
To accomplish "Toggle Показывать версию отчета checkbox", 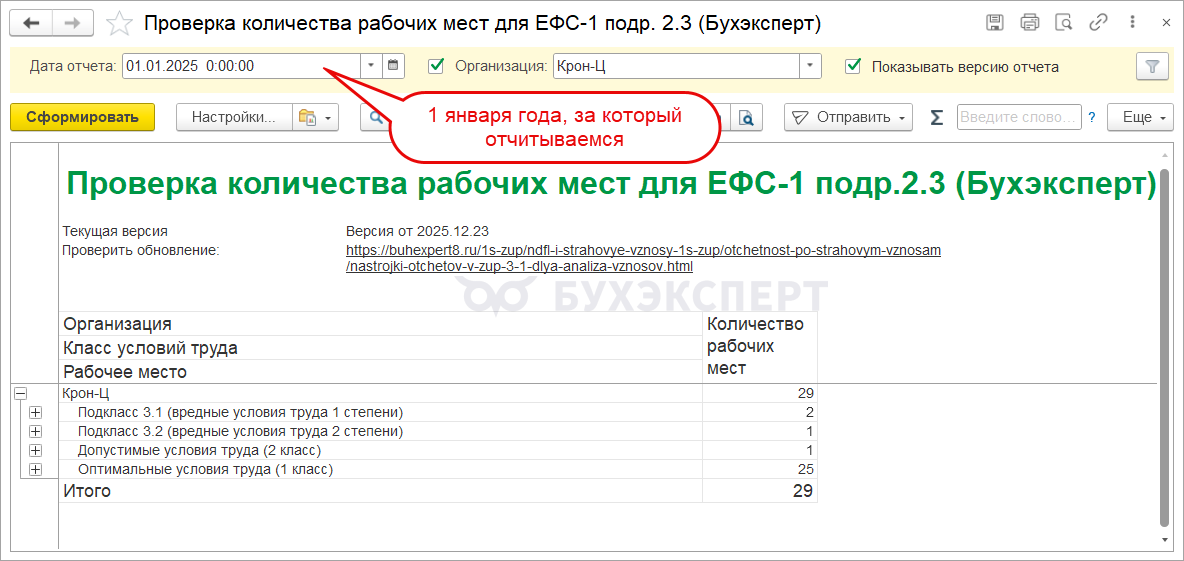I will [853, 66].
